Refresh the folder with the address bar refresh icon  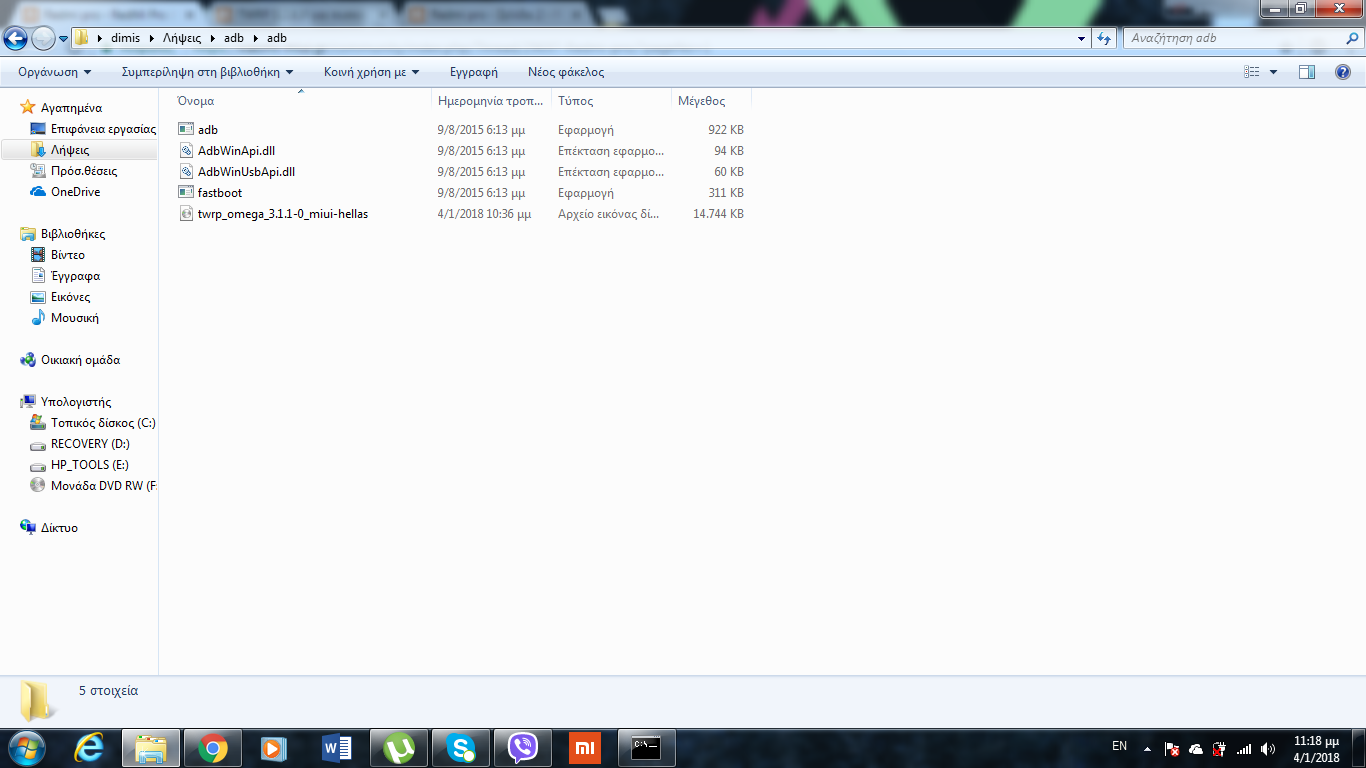1104,39
